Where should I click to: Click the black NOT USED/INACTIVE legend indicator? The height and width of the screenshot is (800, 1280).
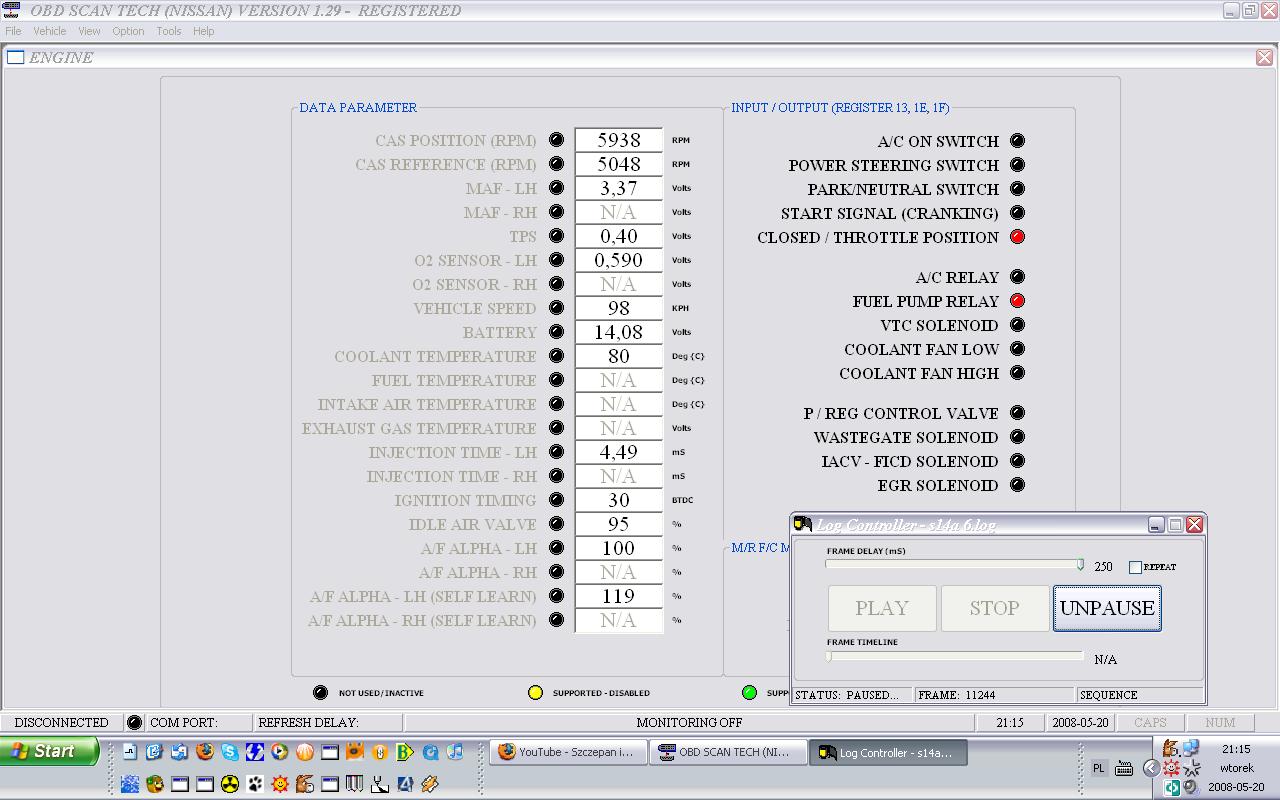320,692
